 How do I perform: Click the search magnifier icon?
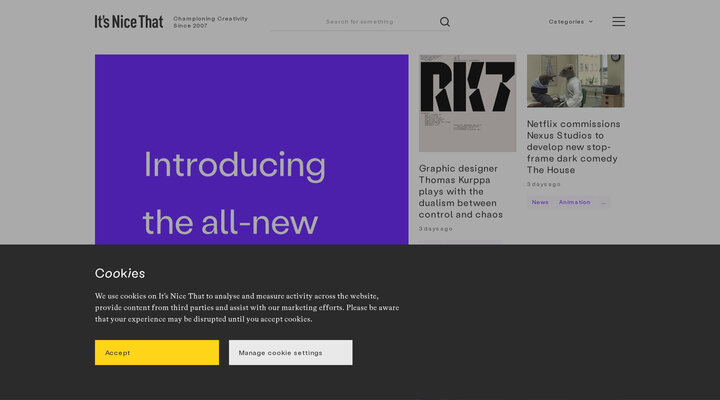point(445,21)
